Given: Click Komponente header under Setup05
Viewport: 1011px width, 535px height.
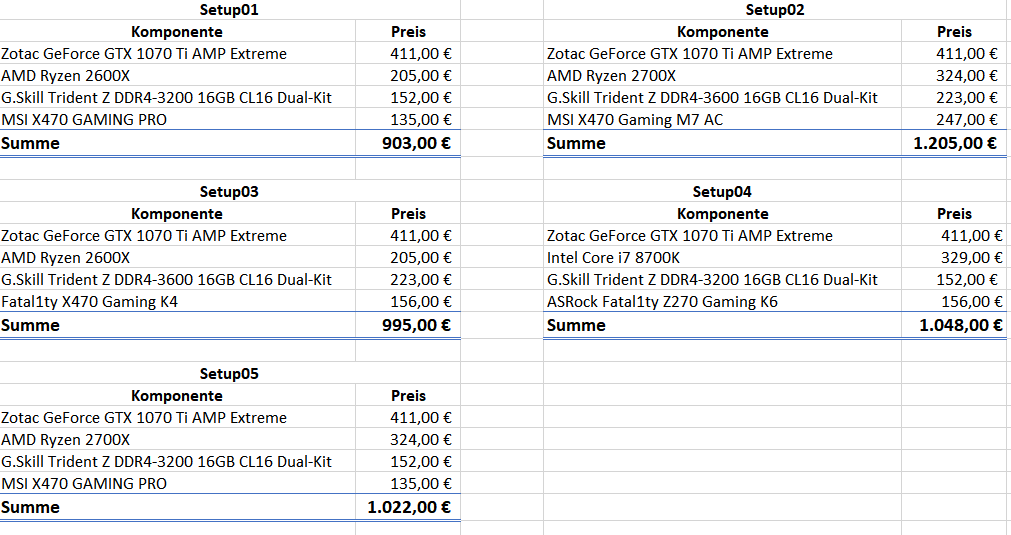Looking at the screenshot, I should click(177, 395).
